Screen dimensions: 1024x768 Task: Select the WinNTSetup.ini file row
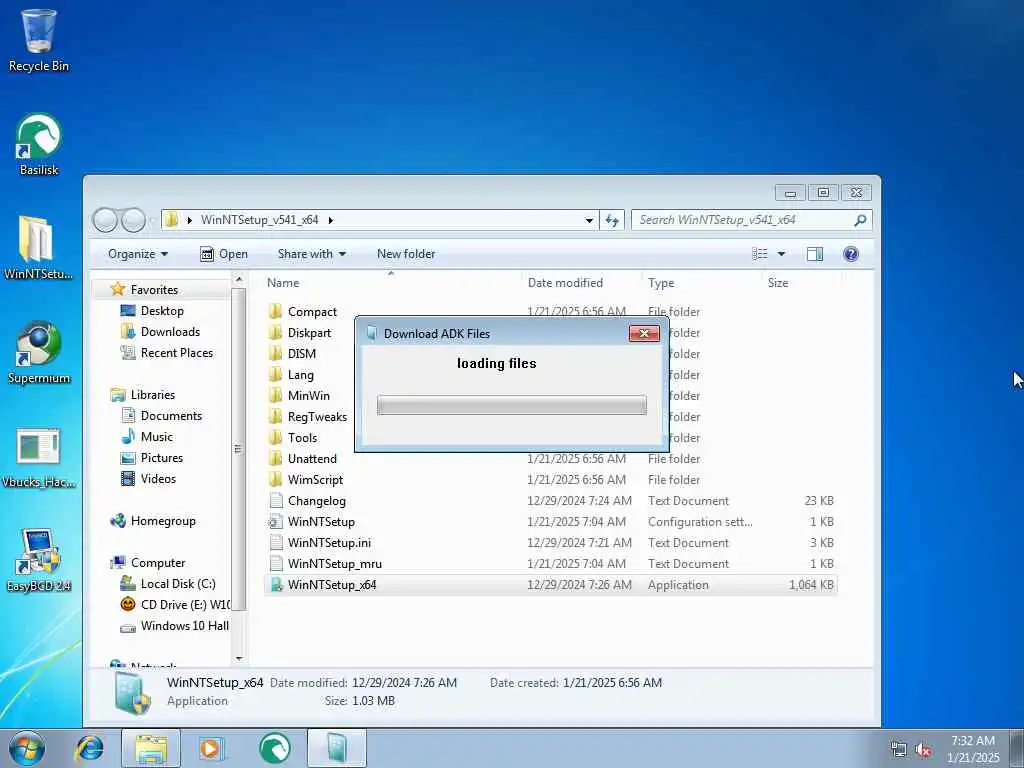[551, 543]
